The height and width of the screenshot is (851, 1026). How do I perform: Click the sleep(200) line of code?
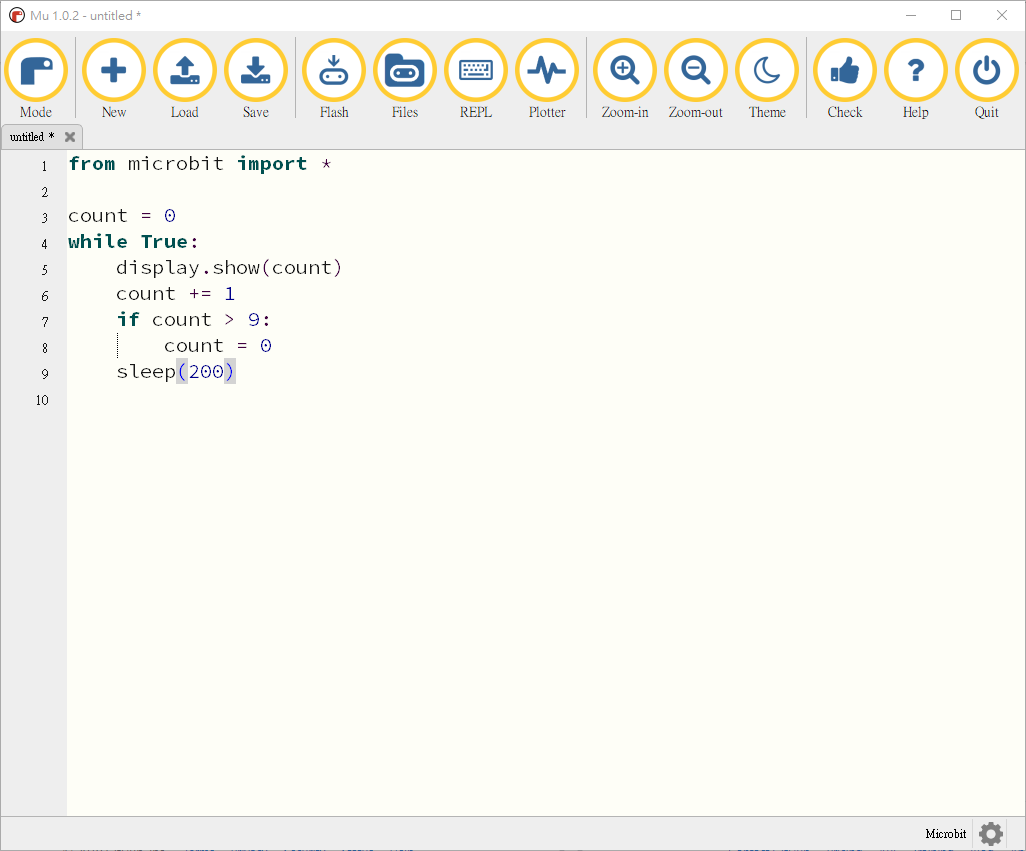click(176, 372)
